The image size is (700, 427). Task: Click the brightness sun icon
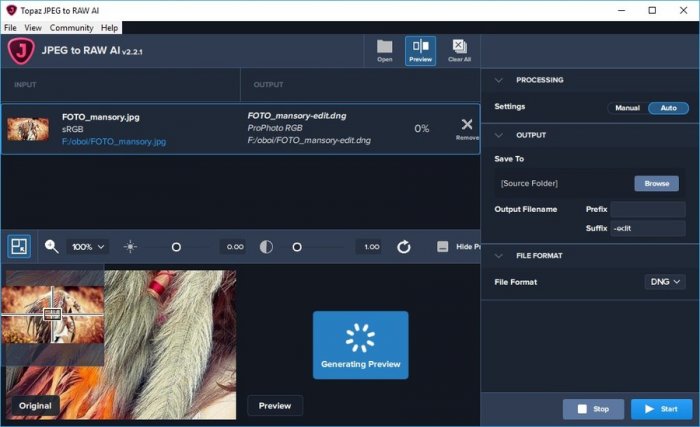coord(130,246)
